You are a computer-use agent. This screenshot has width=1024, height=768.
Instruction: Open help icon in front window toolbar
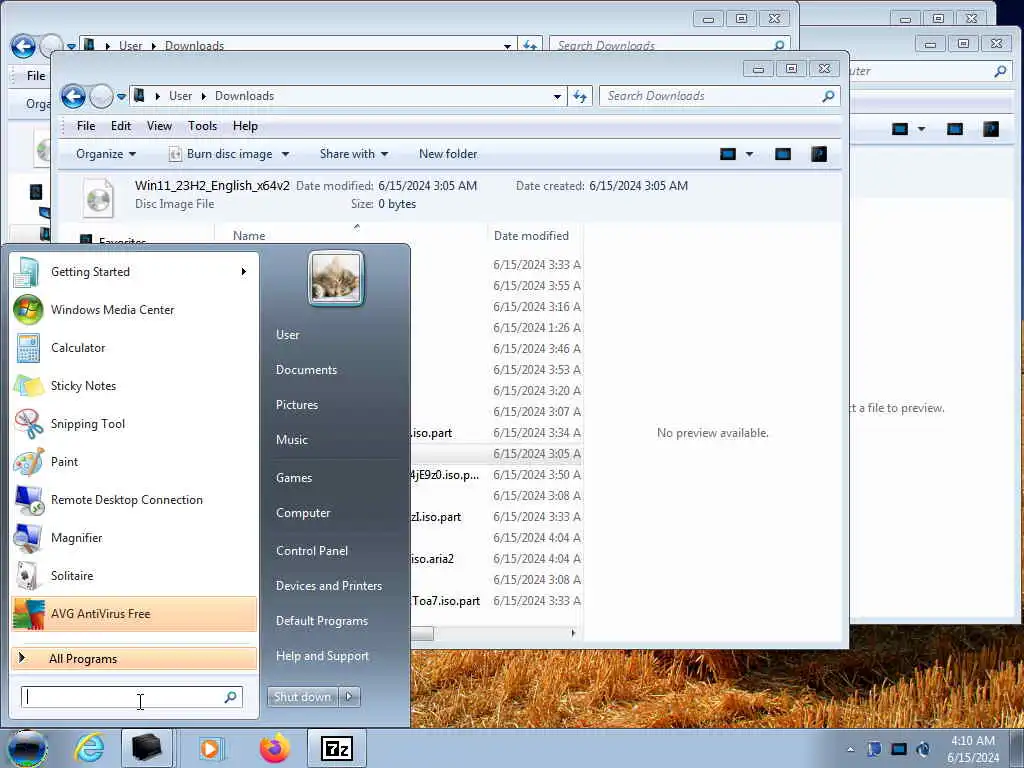[819, 154]
